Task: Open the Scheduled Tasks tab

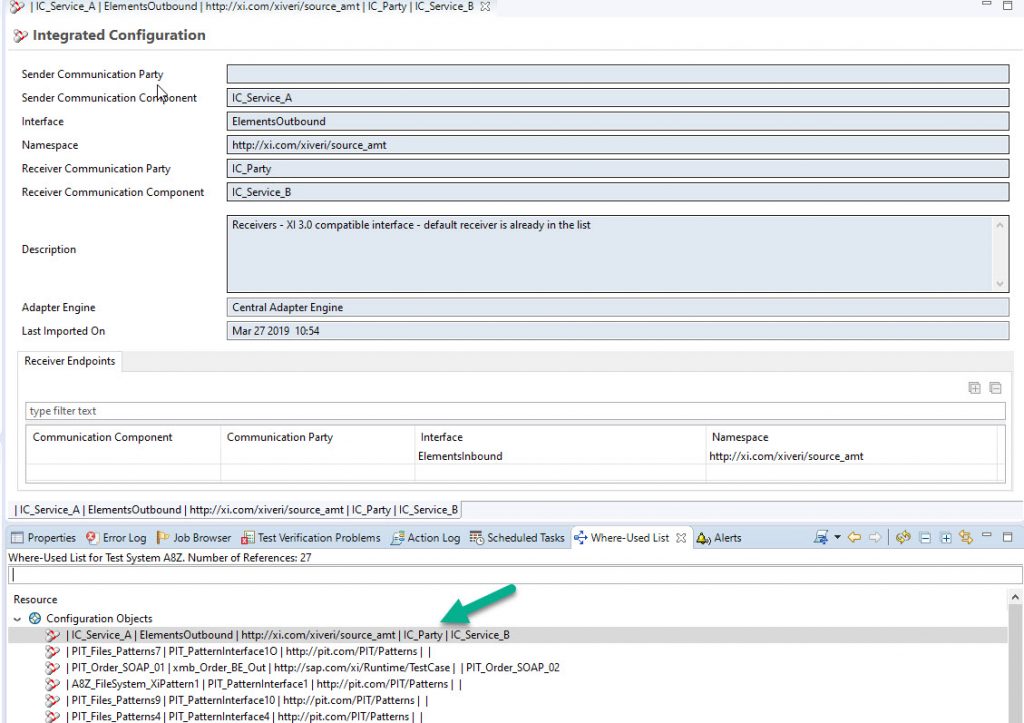Action: pyautogui.click(x=517, y=538)
